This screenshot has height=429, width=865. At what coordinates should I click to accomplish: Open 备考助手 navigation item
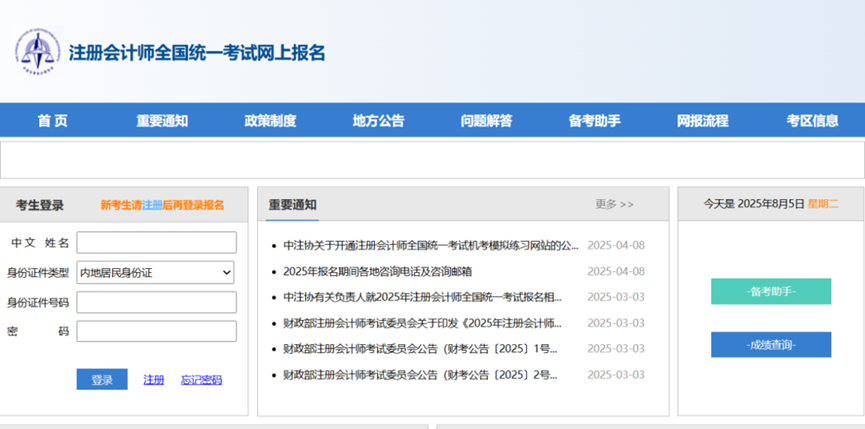(595, 121)
